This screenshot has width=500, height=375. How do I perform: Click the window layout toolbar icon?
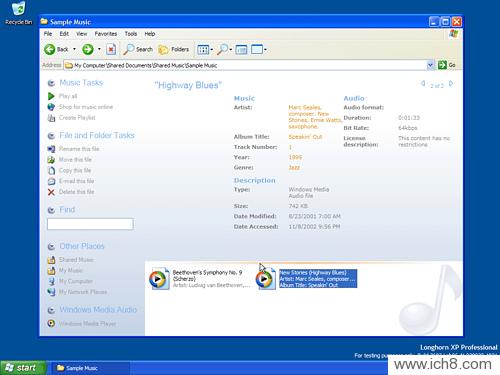(x=257, y=50)
